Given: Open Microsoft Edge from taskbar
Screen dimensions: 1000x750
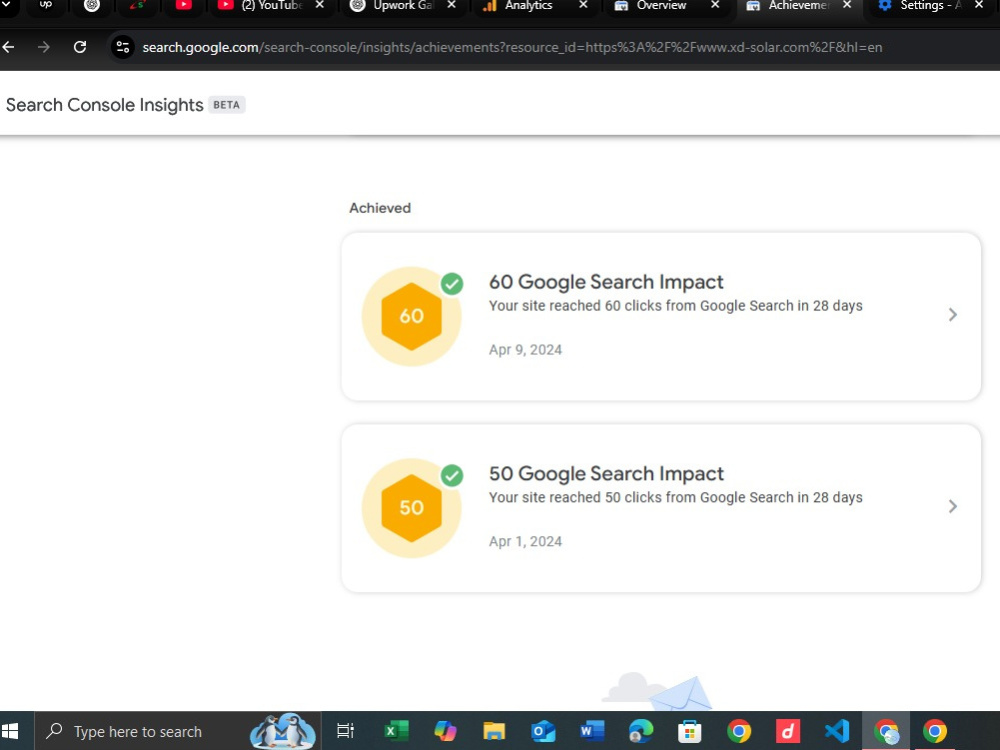Looking at the screenshot, I should [641, 731].
